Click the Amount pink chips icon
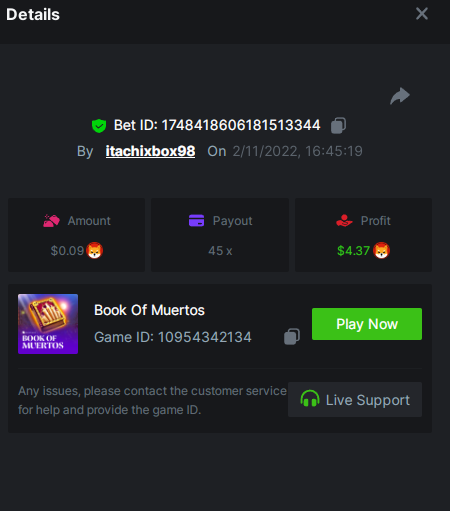The image size is (450, 511). 51,221
